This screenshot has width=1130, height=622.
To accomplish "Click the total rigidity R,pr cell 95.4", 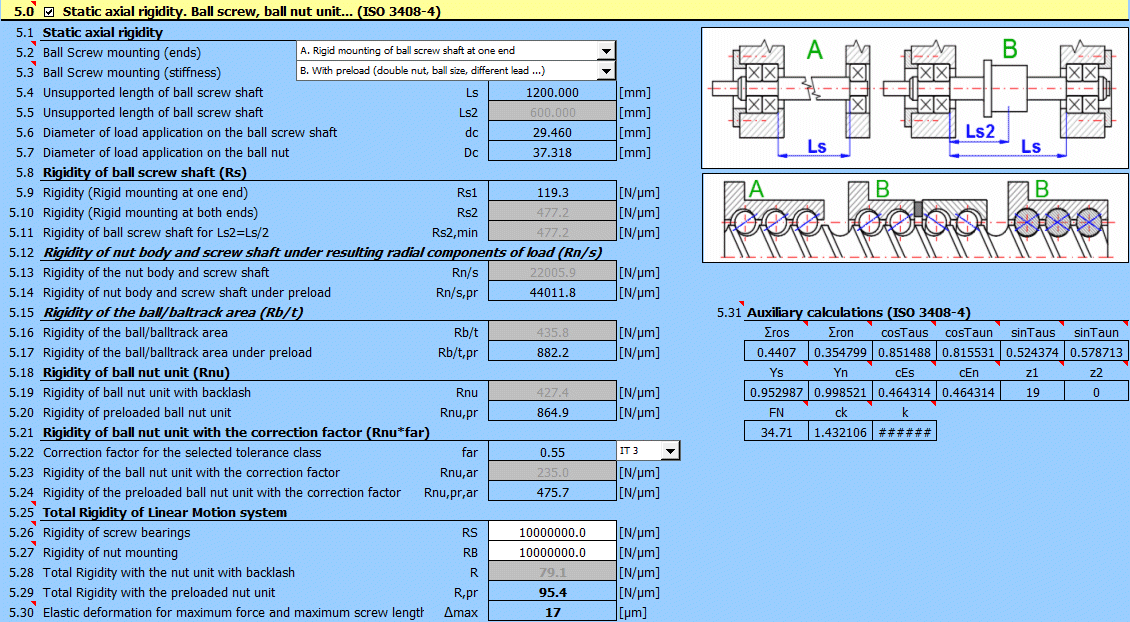I will pos(552,591).
